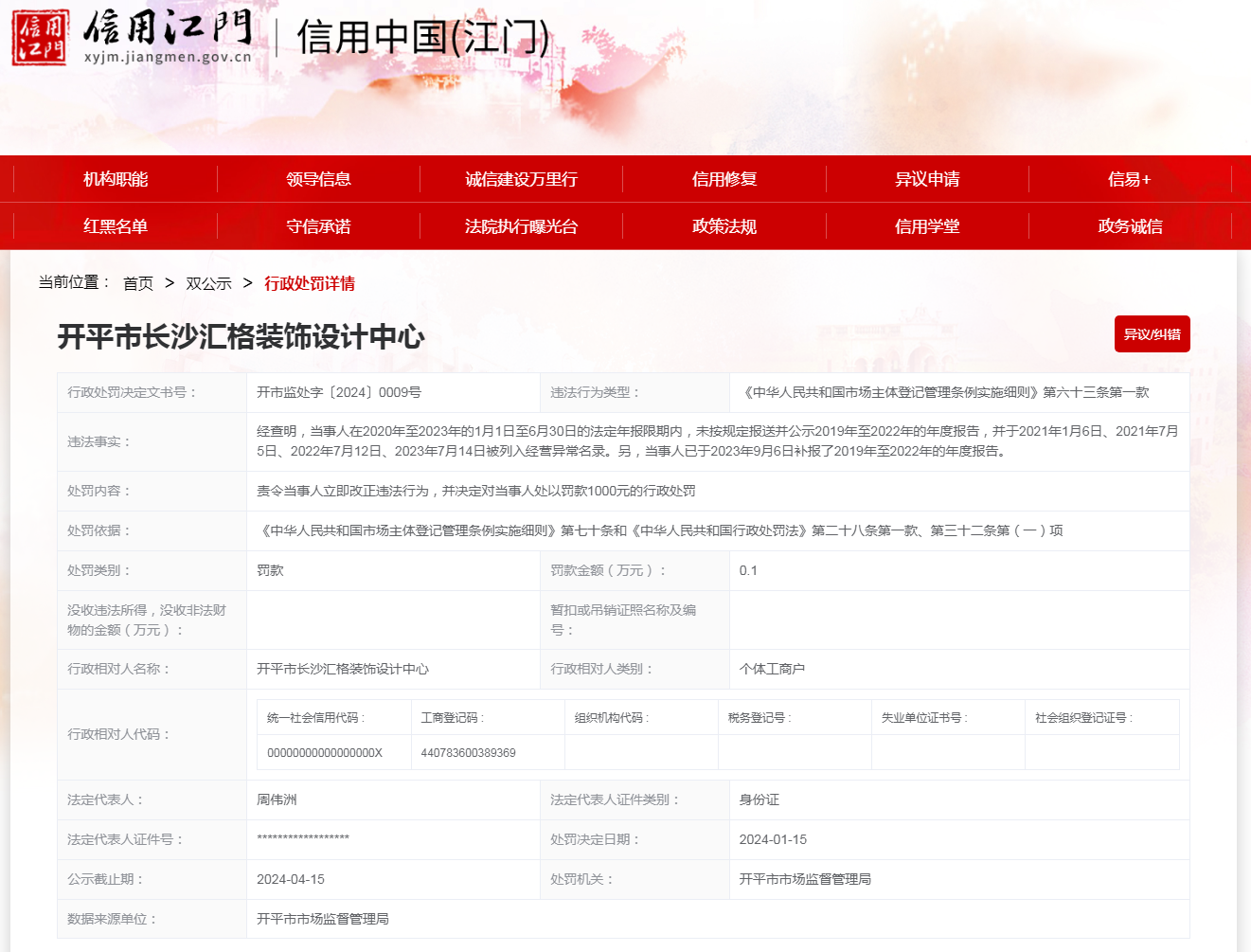Go to 法院执行曝光台 page
This screenshot has width=1251, height=952.
click(521, 226)
